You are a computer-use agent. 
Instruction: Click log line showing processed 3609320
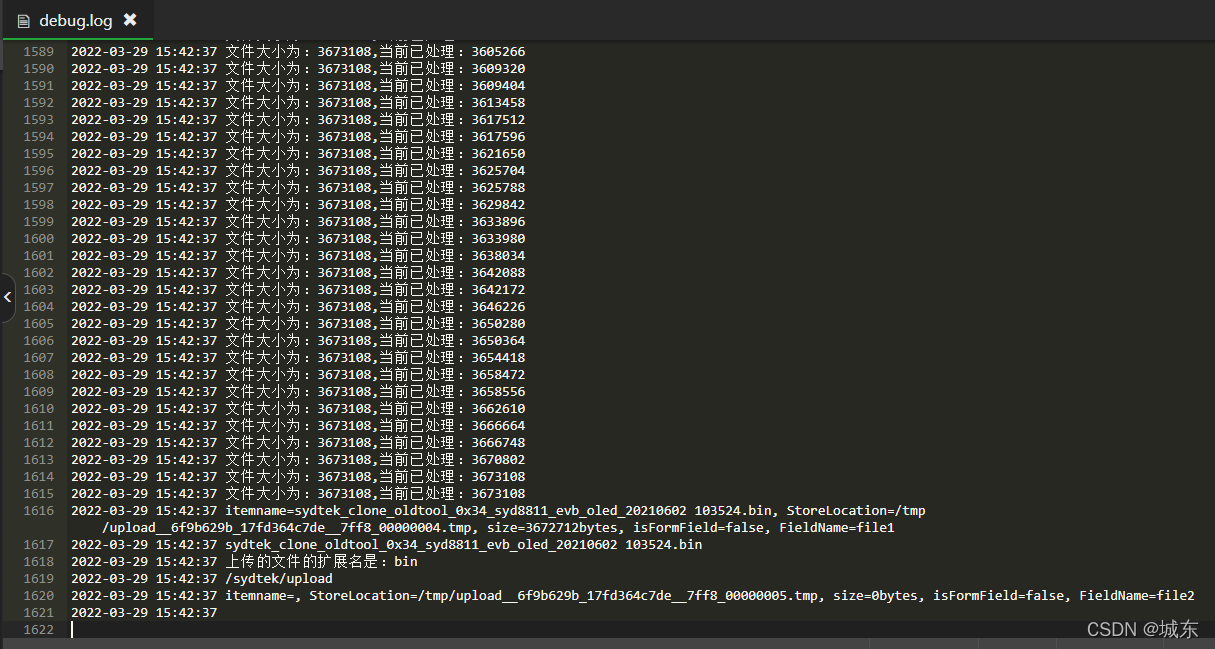click(x=298, y=69)
